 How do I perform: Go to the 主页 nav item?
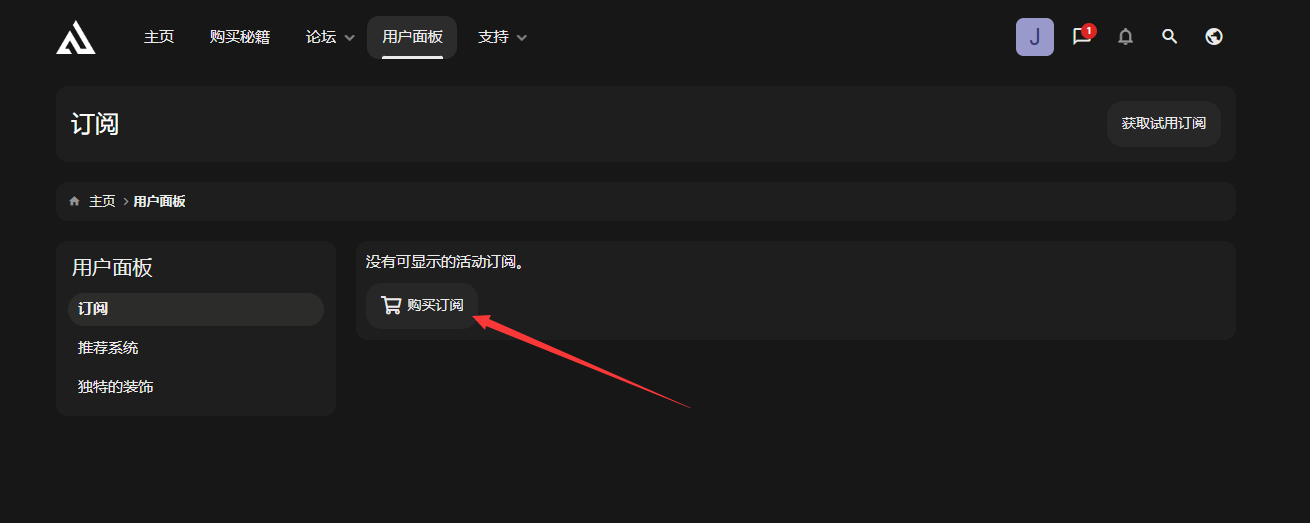coord(159,37)
